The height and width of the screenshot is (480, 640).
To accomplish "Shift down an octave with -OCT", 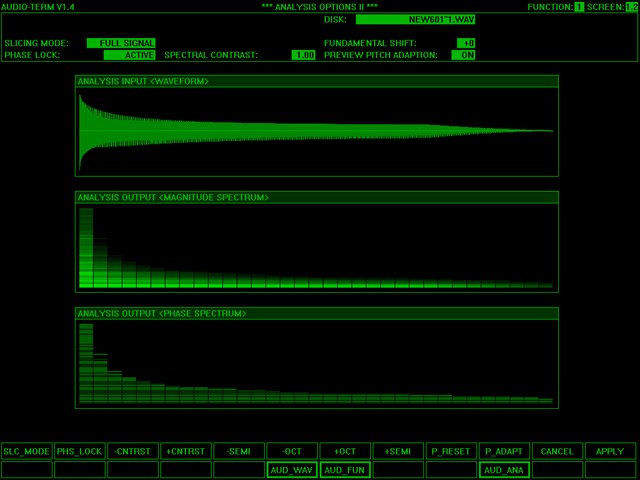I will (292, 451).
